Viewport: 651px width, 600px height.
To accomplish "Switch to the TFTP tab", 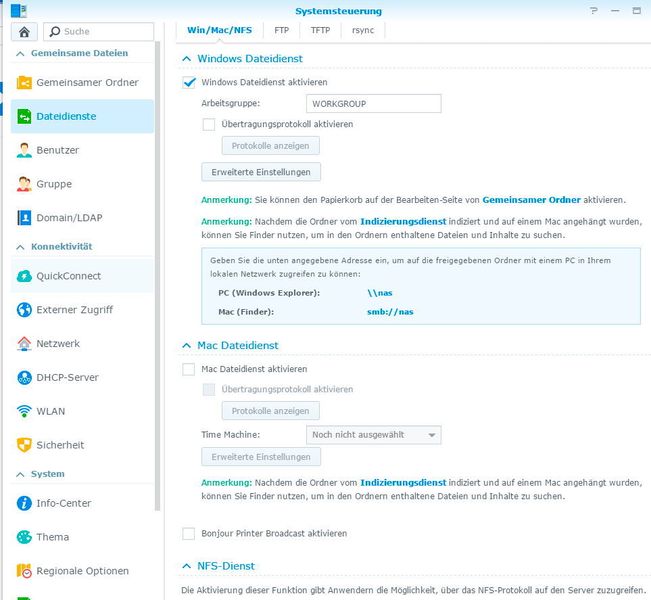I will tap(320, 30).
